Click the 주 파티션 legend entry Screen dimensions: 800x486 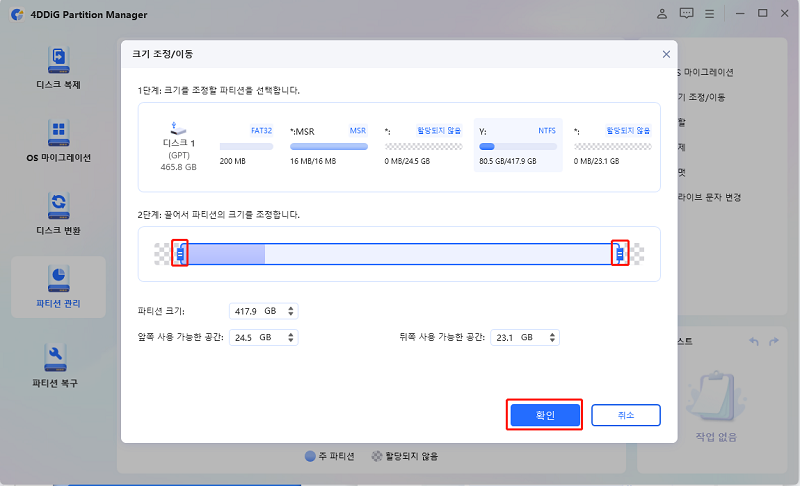point(330,456)
